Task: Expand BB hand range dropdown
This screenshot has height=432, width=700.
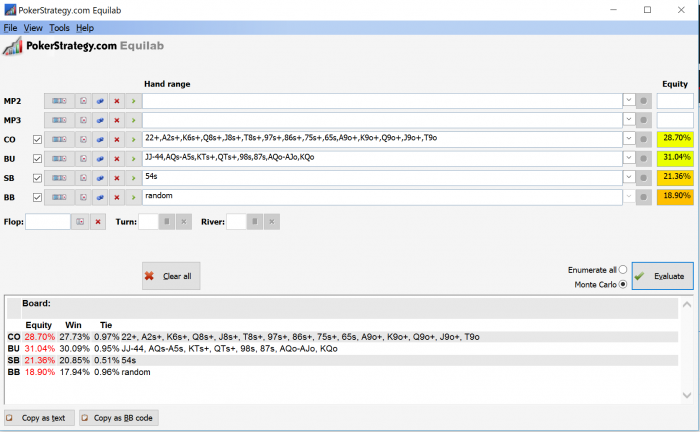Action: point(629,196)
